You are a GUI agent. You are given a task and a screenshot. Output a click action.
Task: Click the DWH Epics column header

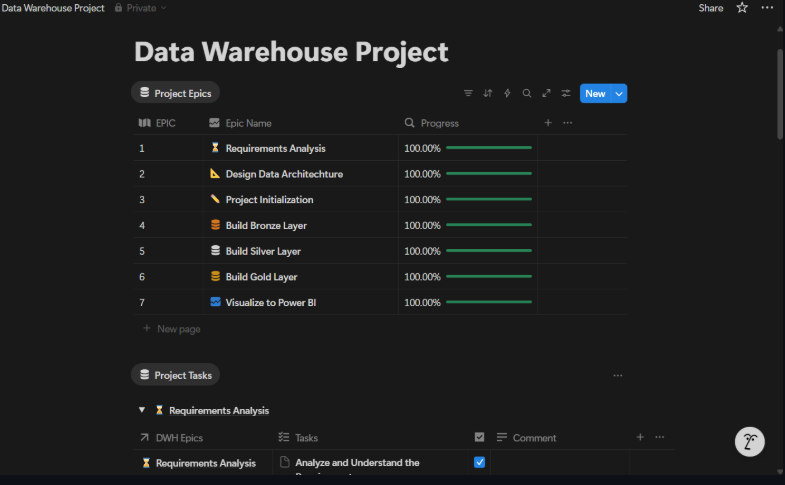171,438
